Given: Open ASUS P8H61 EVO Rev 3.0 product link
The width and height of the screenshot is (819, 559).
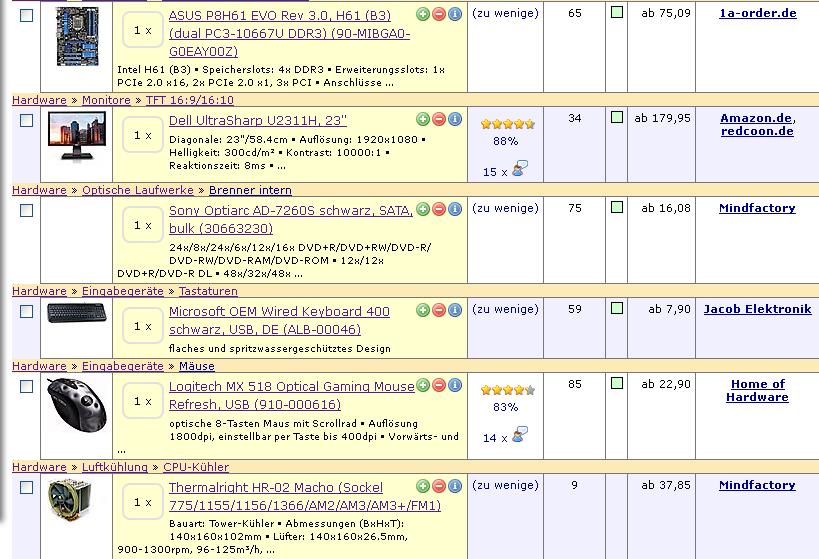Looking at the screenshot, I should pyautogui.click(x=289, y=33).
